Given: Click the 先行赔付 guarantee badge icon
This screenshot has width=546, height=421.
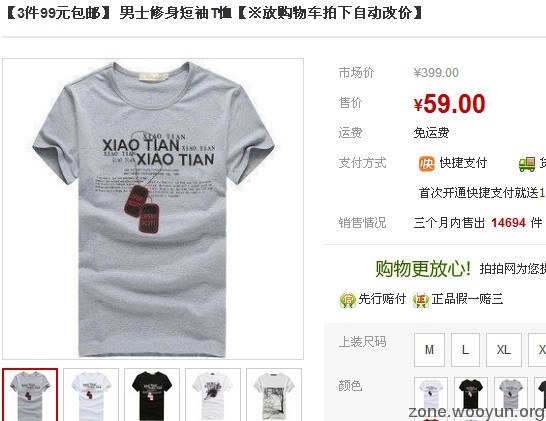Looking at the screenshot, I should (x=347, y=299).
